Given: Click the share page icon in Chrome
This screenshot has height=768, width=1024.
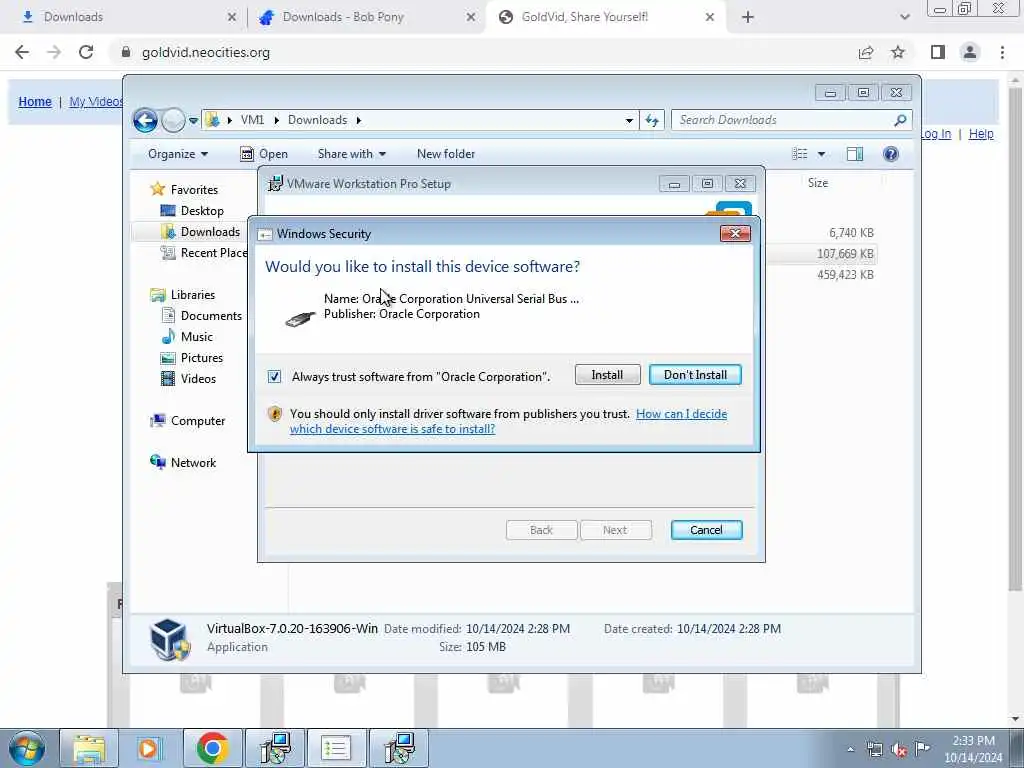Looking at the screenshot, I should 866,52.
